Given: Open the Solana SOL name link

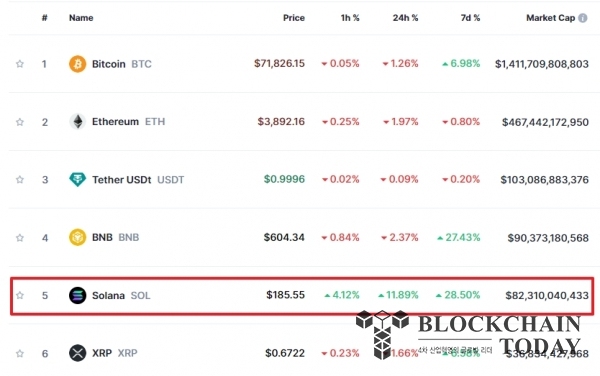Looking at the screenshot, I should click(121, 295).
